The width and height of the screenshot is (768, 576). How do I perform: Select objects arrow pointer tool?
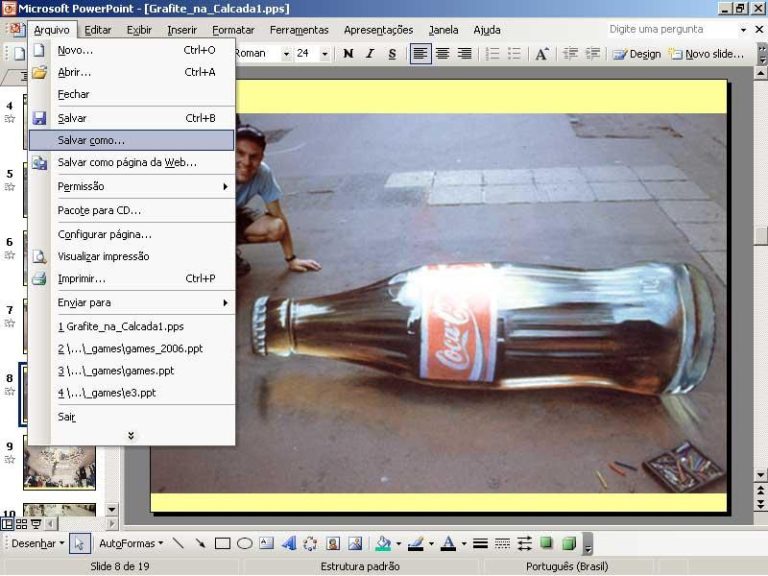pyautogui.click(x=80, y=544)
